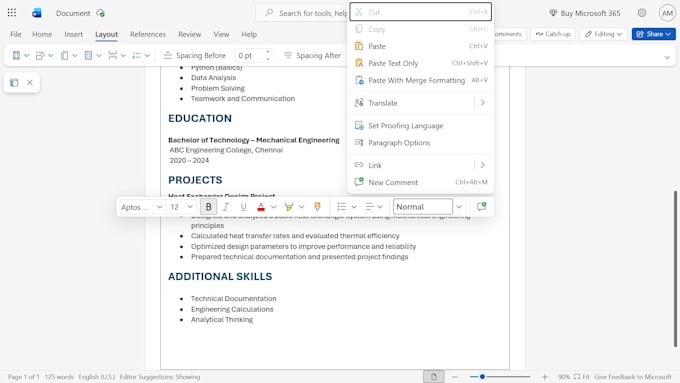Click the Margins page layout icon

pyautogui.click(x=16, y=56)
